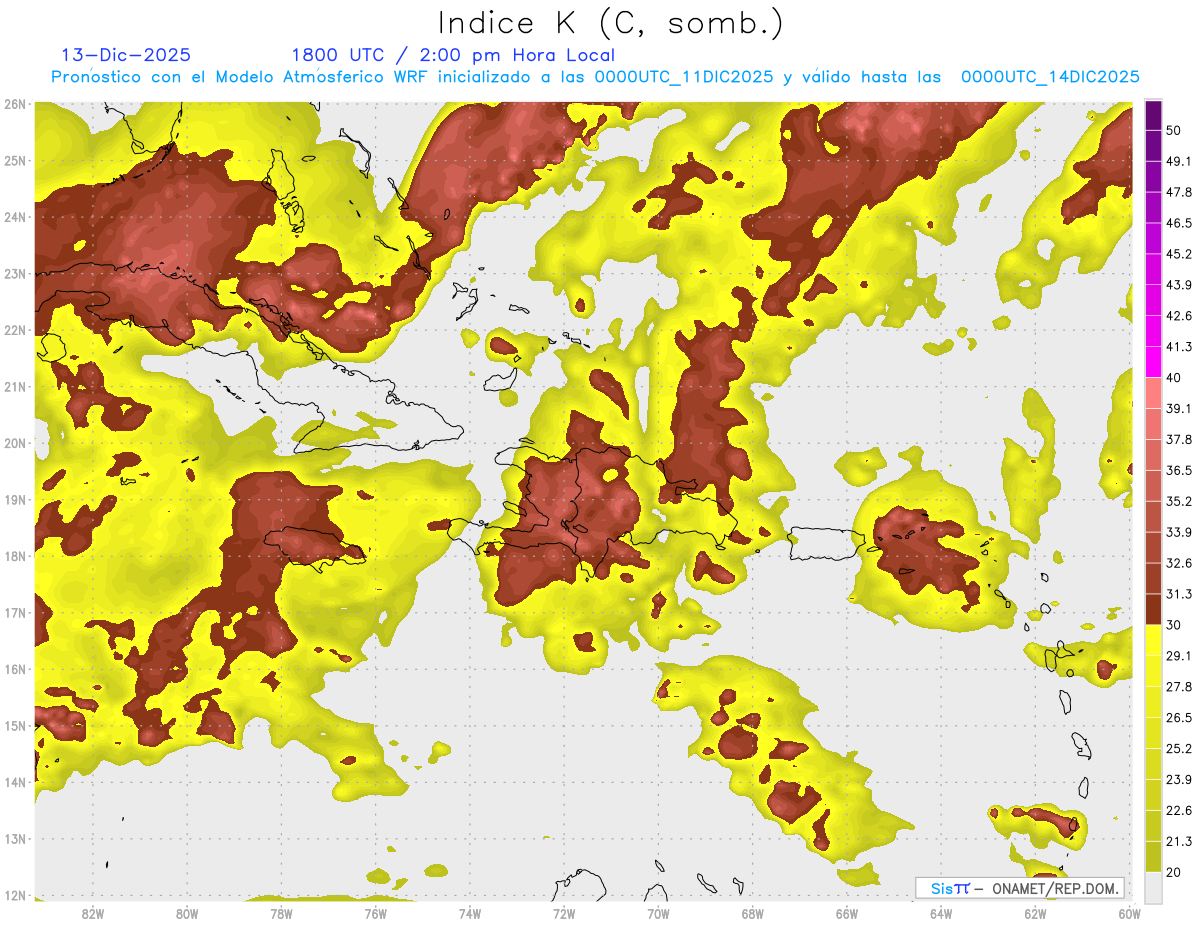
Task: Click the '35.2' color bar value
Action: [1179, 501]
